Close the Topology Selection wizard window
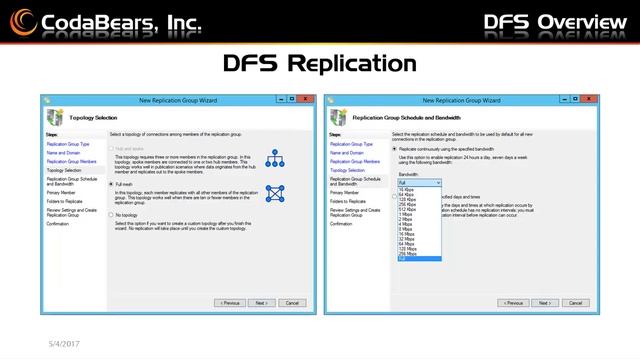The height and width of the screenshot is (360, 640). [x=305, y=99]
